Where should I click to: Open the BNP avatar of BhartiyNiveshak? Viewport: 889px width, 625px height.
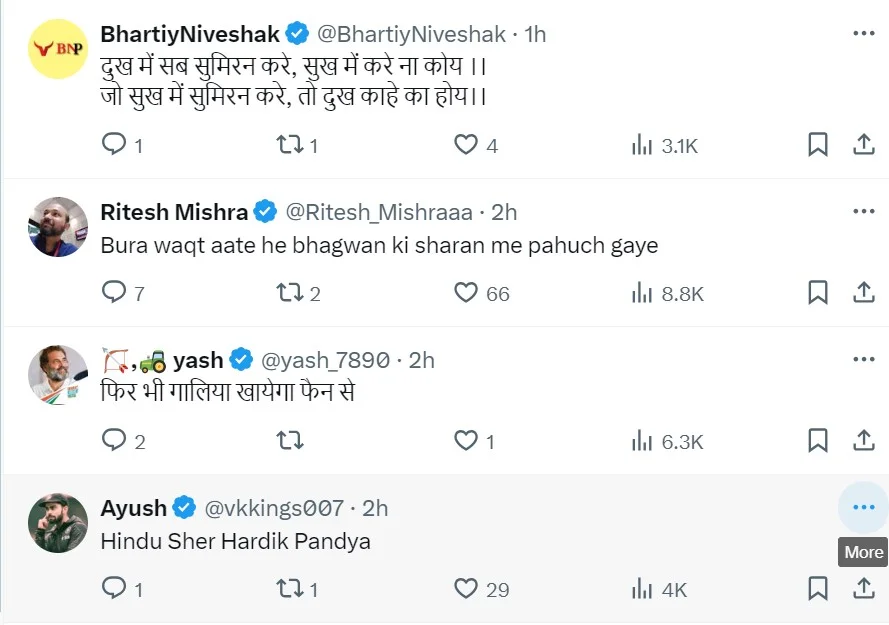tap(58, 48)
